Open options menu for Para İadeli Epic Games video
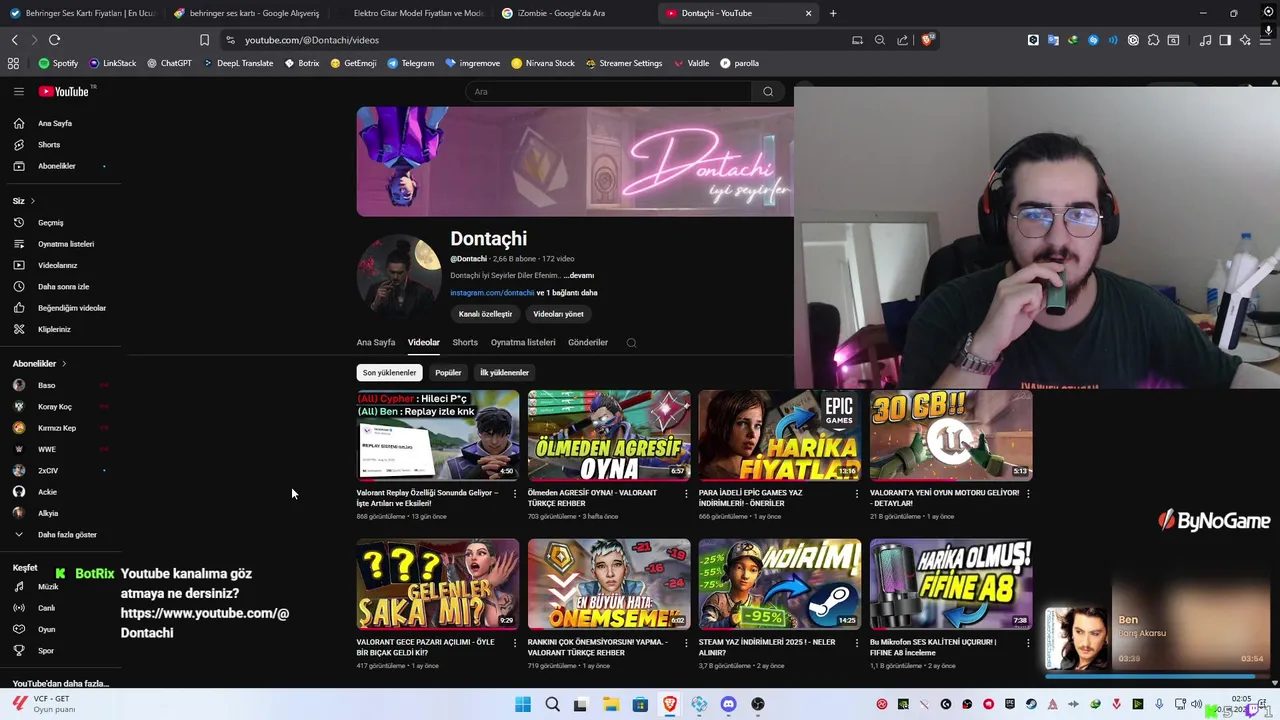The height and width of the screenshot is (720, 1280). click(857, 493)
